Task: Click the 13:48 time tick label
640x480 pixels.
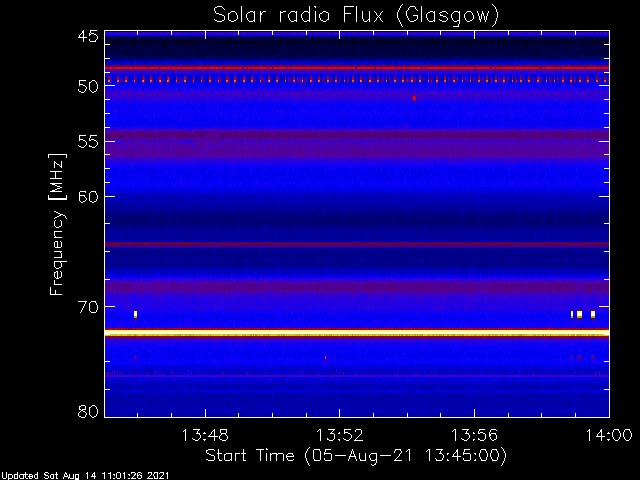Action: pyautogui.click(x=205, y=435)
